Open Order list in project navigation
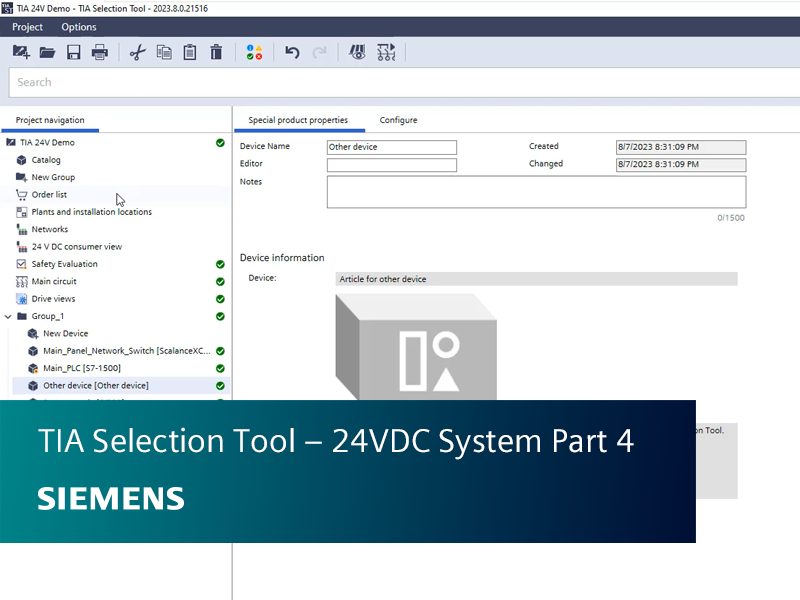The width and height of the screenshot is (800, 600). [49, 195]
